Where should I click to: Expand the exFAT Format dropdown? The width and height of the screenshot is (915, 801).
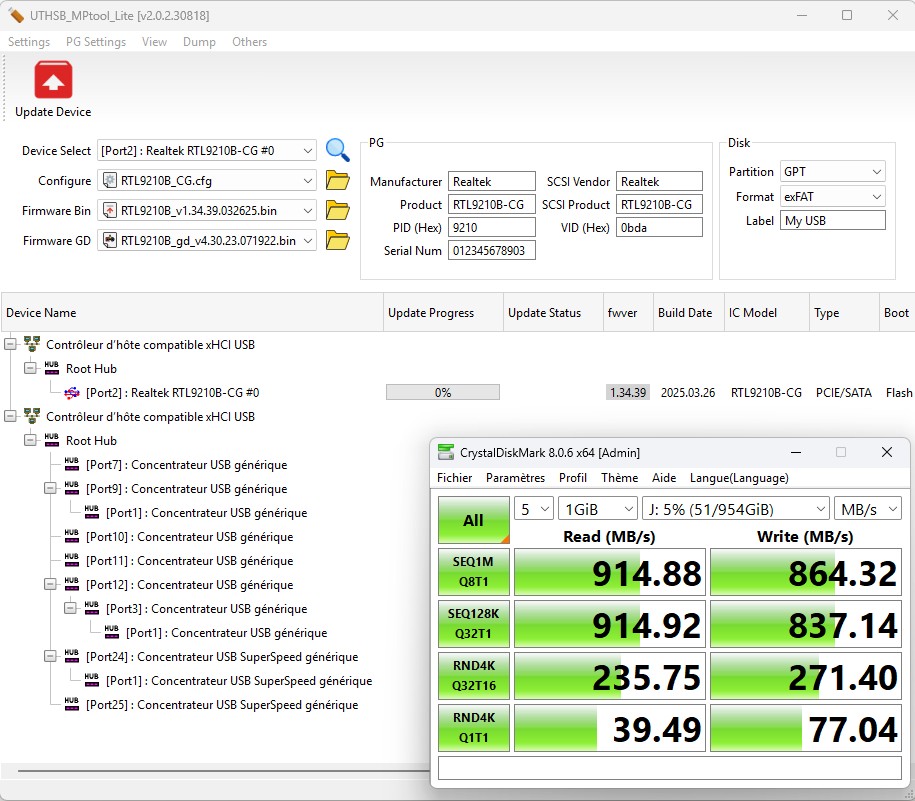pos(876,197)
